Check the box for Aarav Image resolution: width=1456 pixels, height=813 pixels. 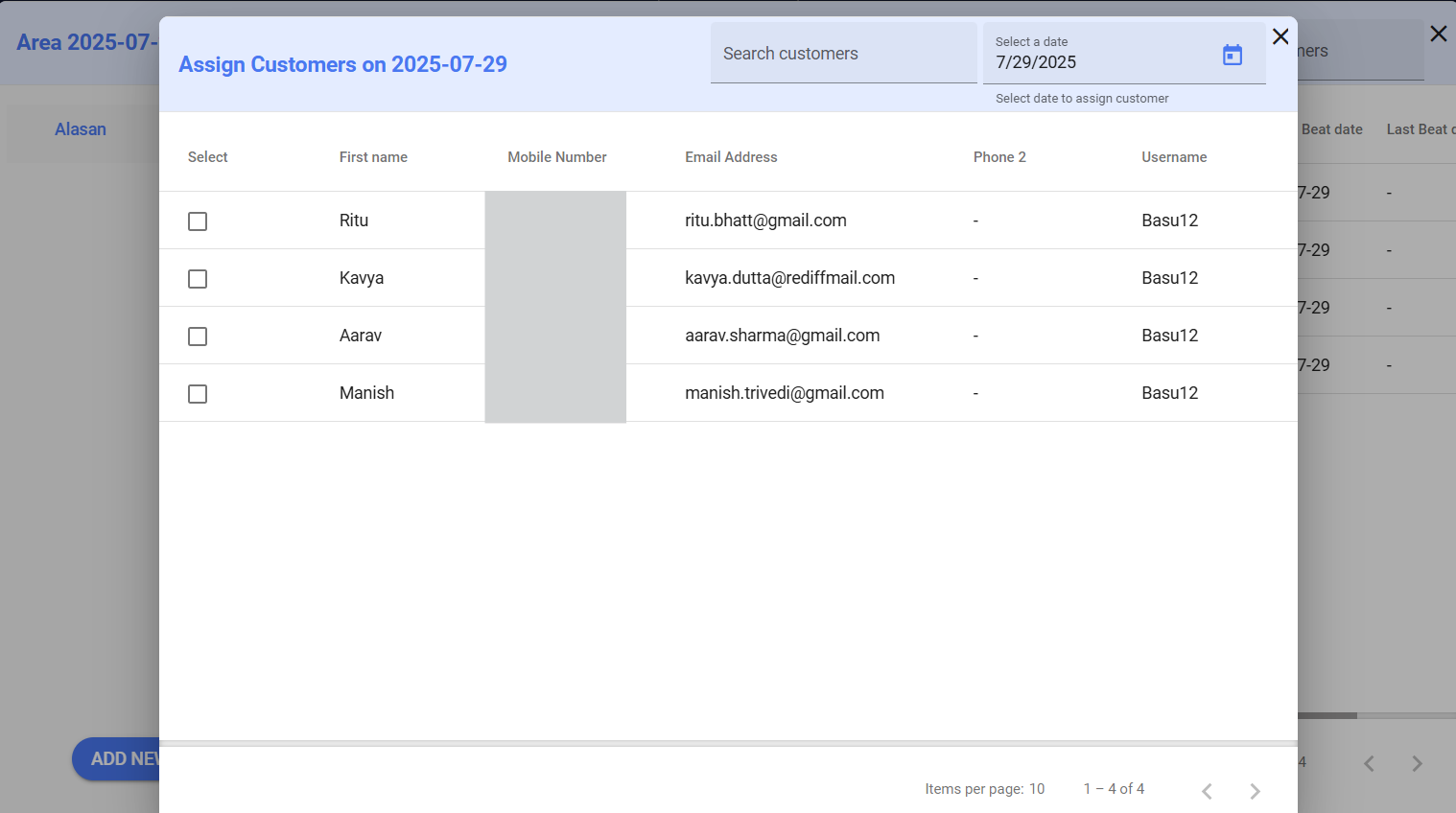coord(198,337)
